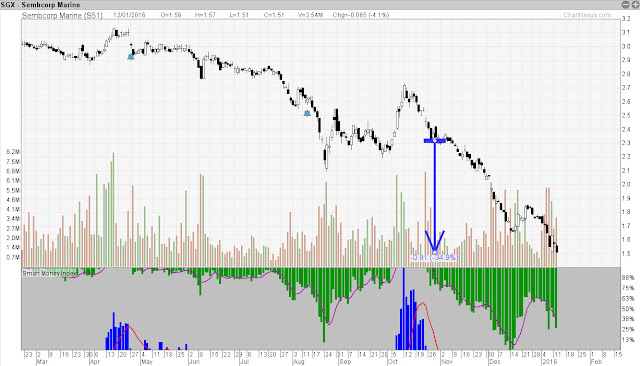Select the blue bell marker near May

tap(131, 57)
